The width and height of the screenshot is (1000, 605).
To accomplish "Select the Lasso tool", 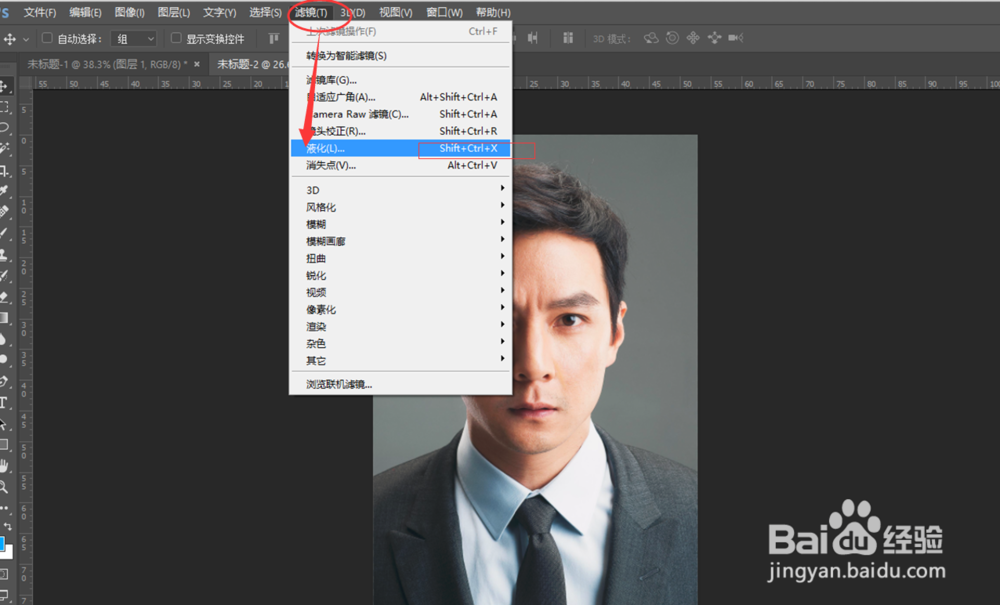I will pos(8,127).
